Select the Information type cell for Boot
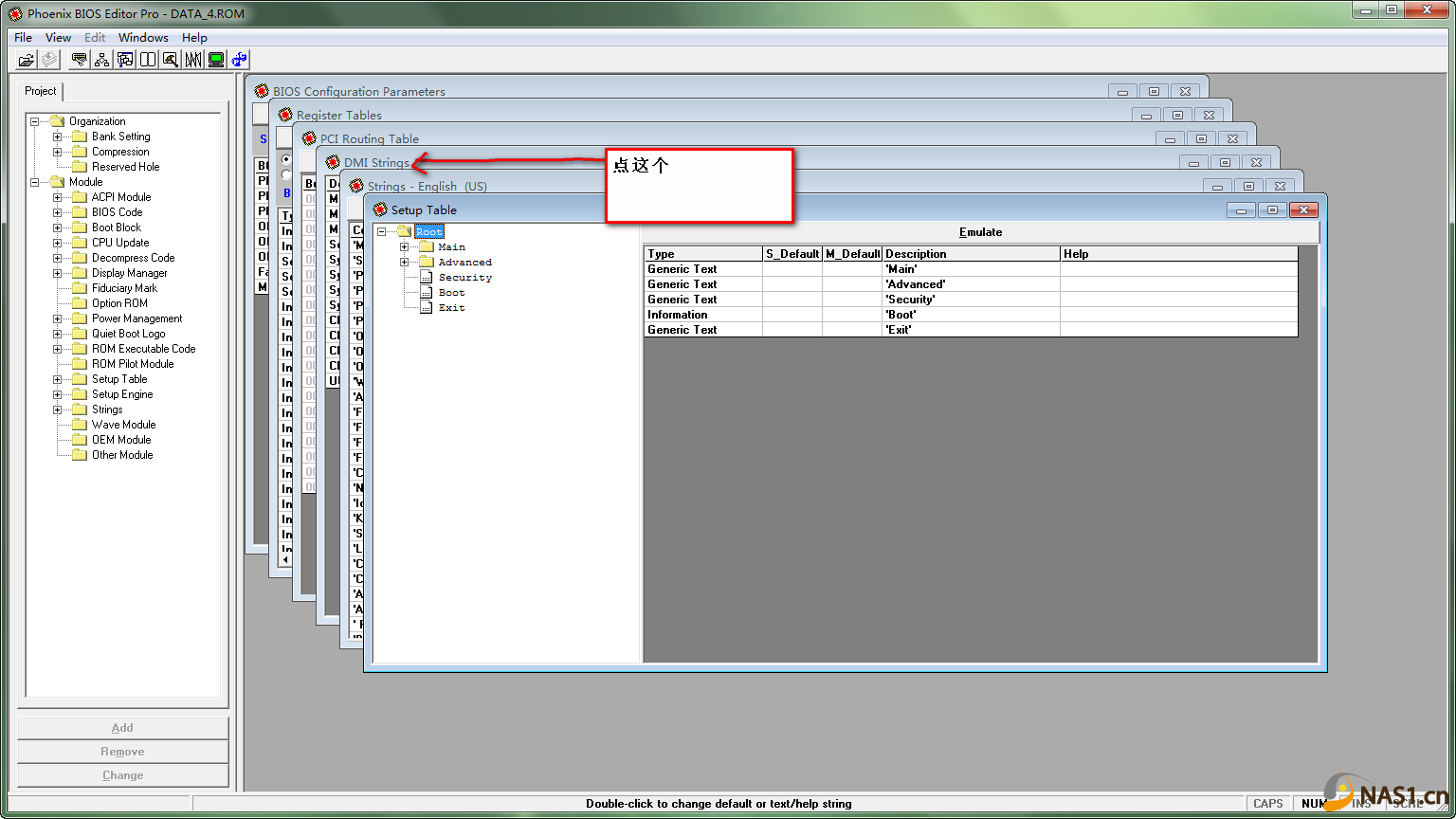Image resolution: width=1456 pixels, height=819 pixels. coord(703,315)
